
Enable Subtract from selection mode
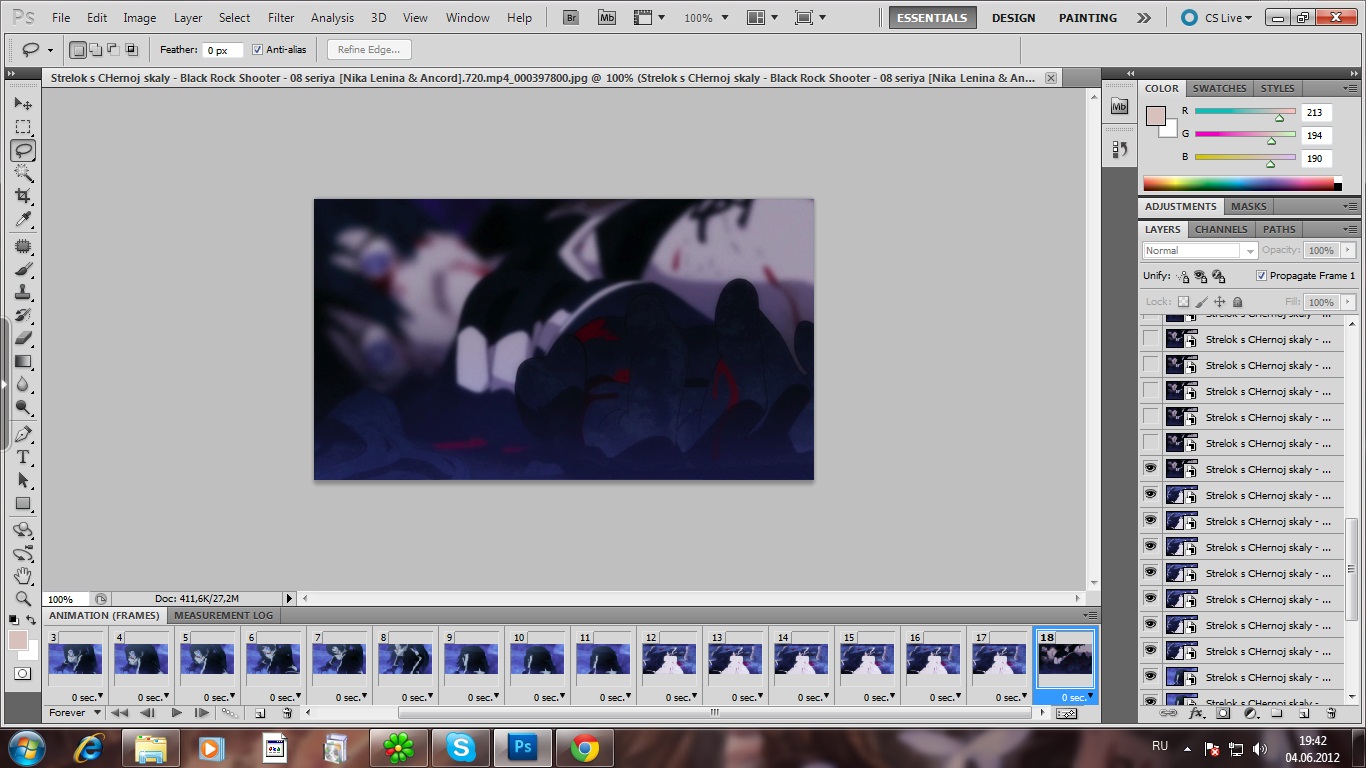(113, 50)
